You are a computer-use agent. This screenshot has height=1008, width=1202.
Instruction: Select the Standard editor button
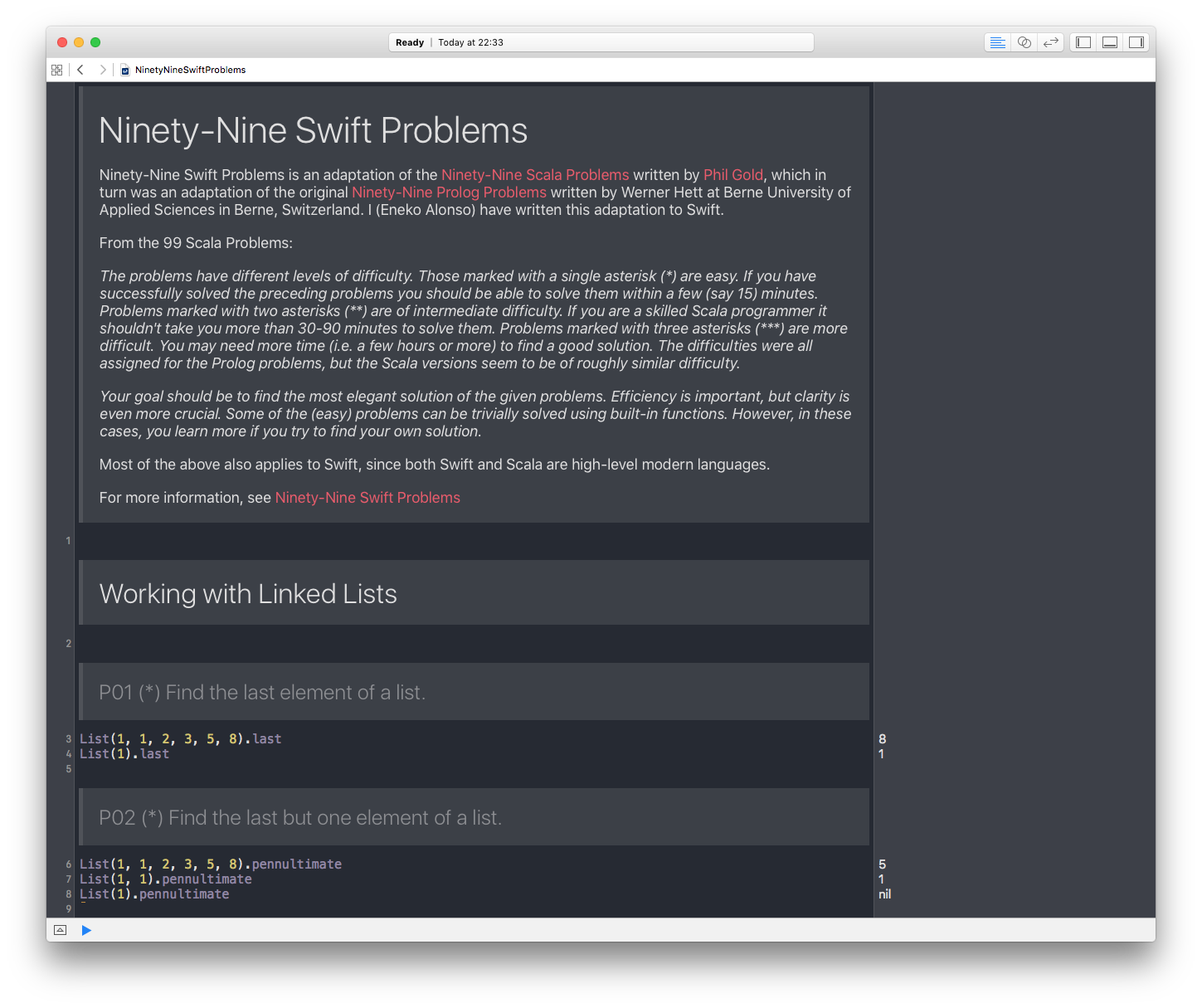998,42
